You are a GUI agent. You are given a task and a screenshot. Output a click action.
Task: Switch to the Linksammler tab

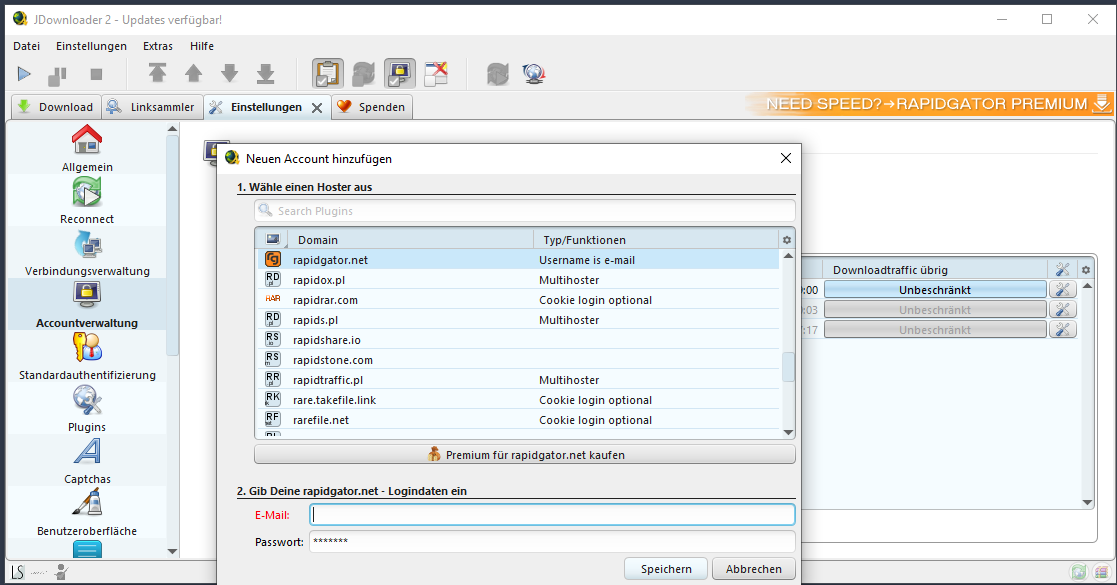tap(151, 107)
